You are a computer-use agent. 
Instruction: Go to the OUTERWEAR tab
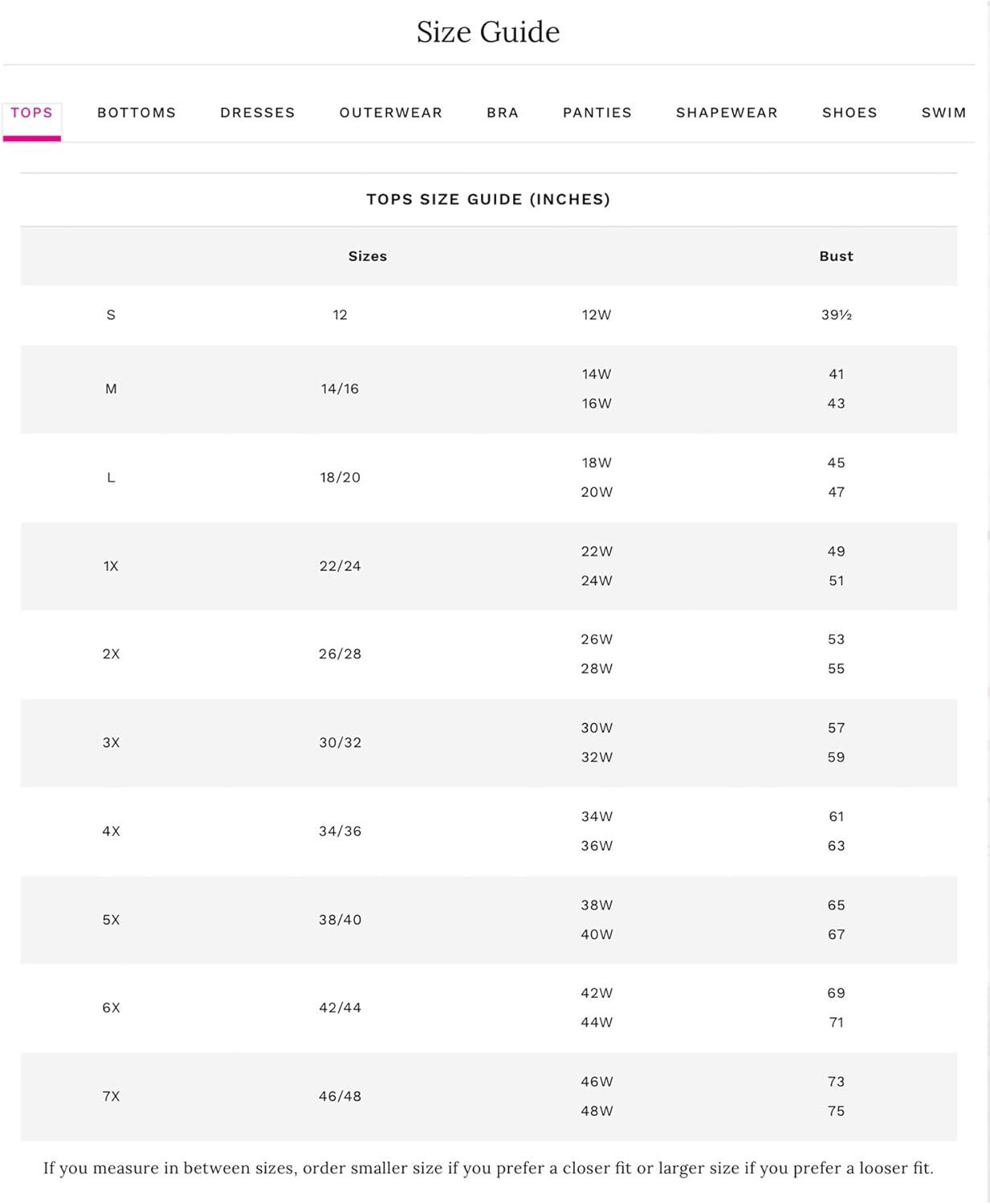391,113
